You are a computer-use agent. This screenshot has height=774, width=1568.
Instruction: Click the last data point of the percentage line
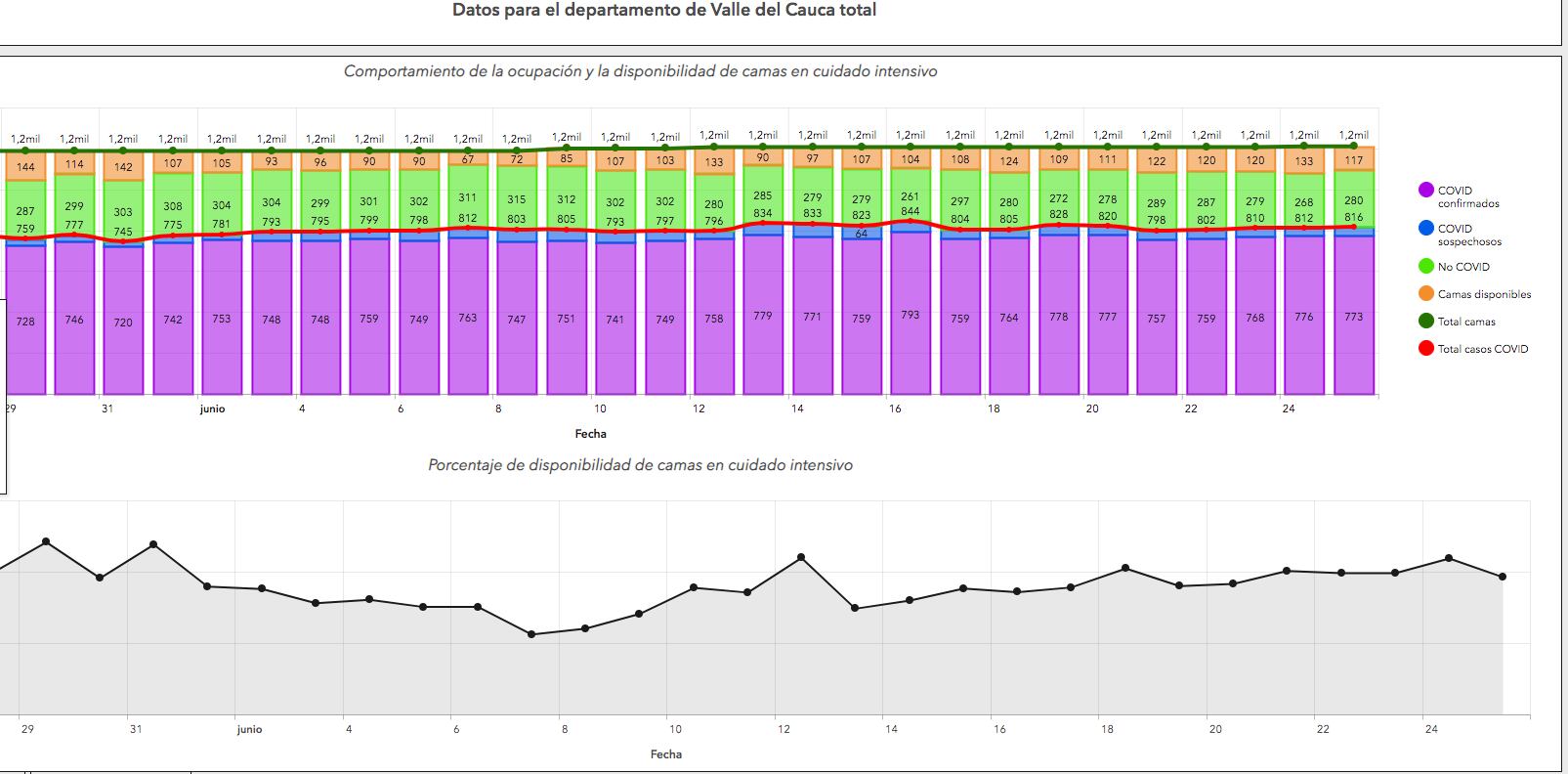(x=1503, y=577)
